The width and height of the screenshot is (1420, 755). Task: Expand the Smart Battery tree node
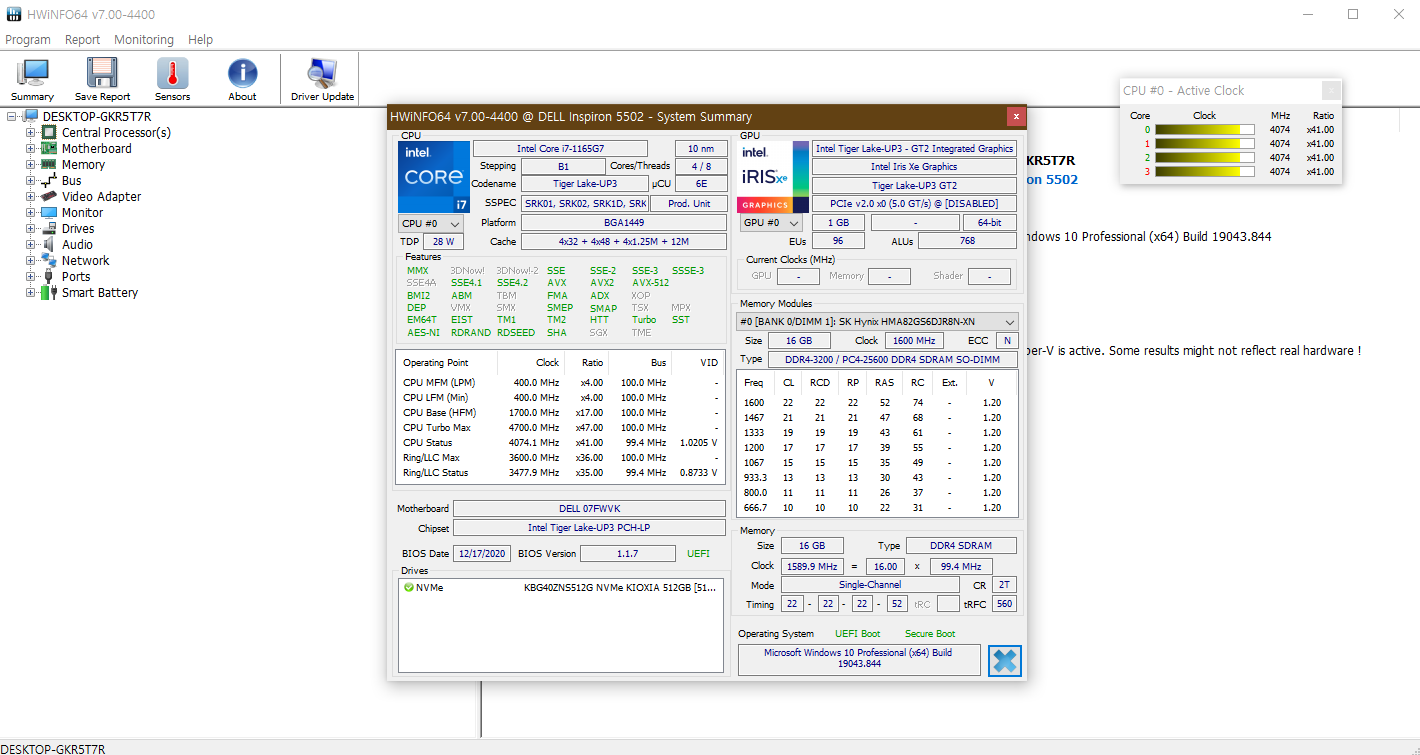coord(30,292)
